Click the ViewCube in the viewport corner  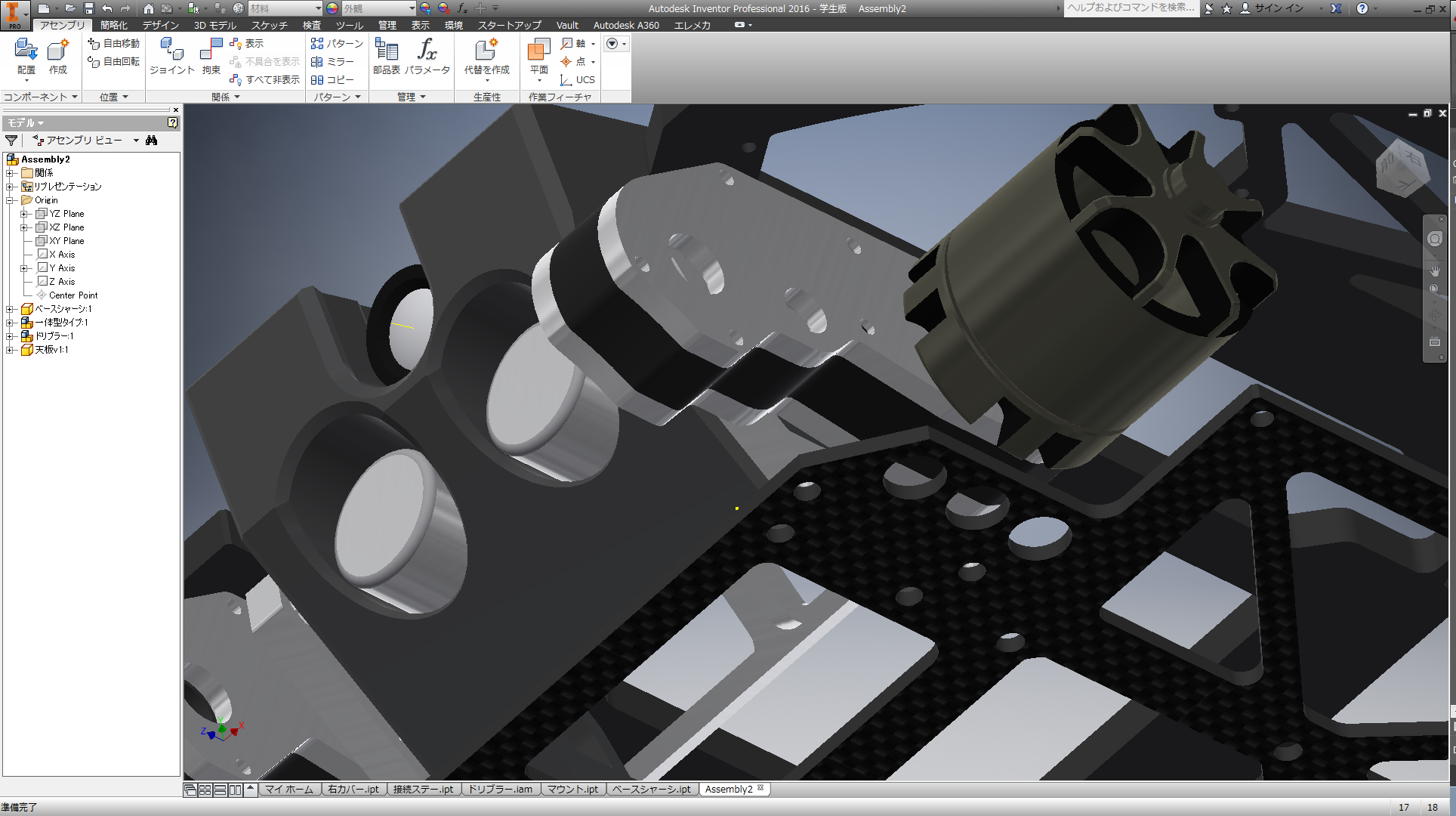click(x=1402, y=168)
